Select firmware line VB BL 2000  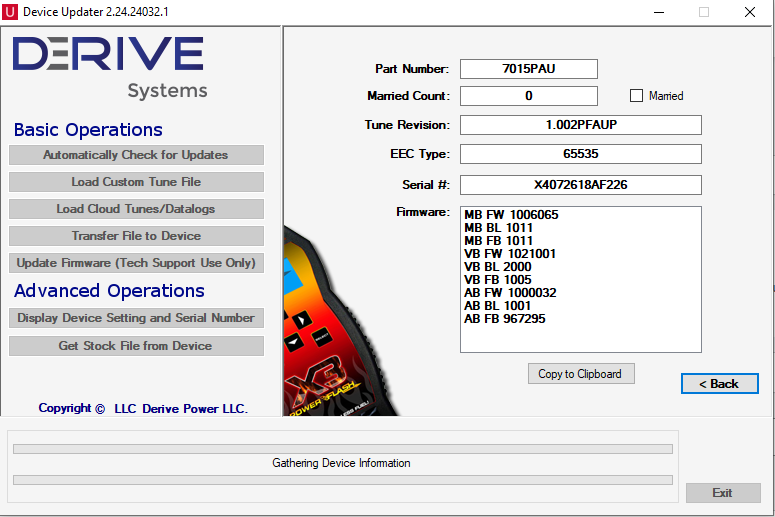[x=497, y=267]
